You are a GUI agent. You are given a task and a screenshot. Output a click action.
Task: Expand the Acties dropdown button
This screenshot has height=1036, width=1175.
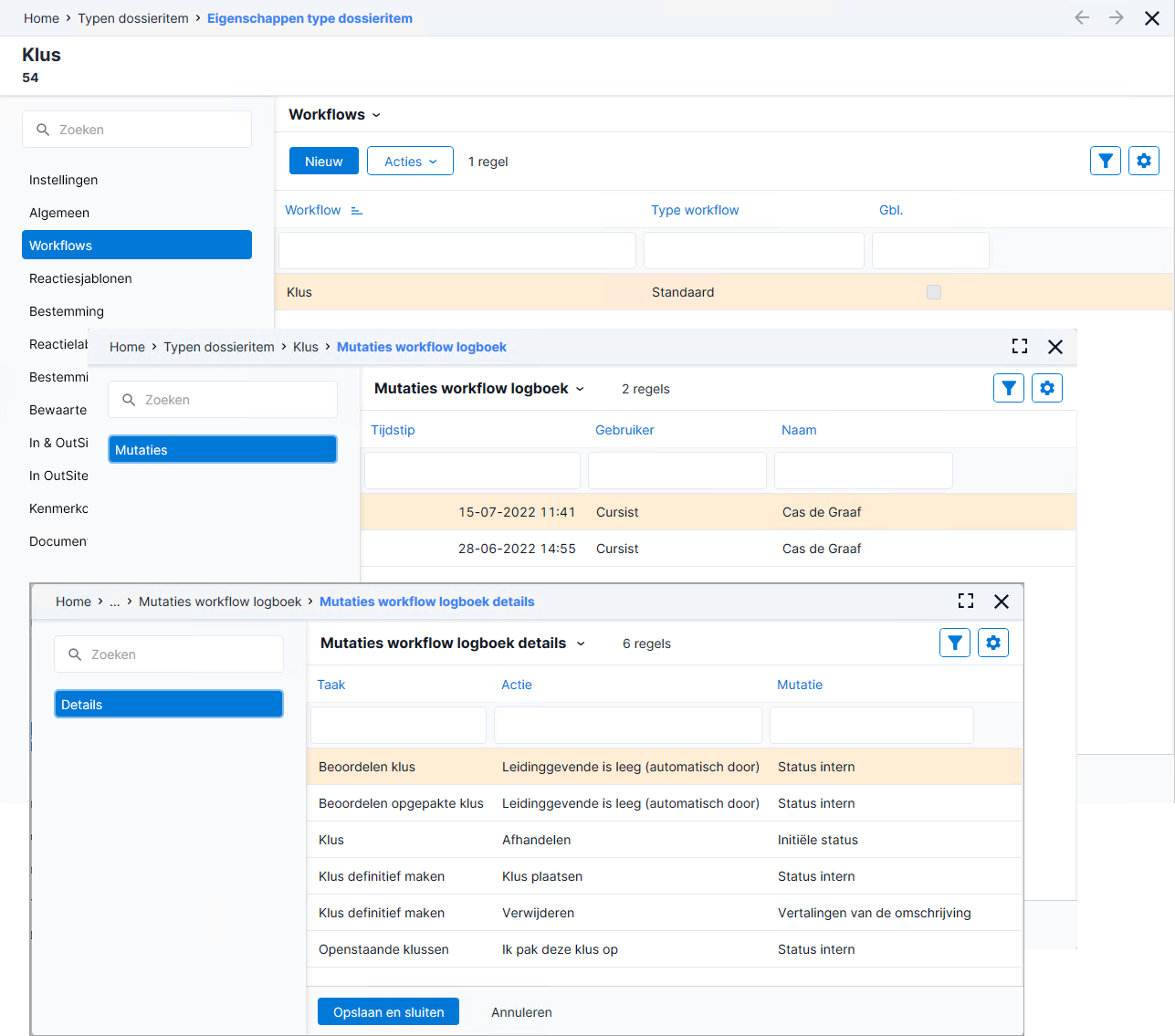tap(410, 162)
